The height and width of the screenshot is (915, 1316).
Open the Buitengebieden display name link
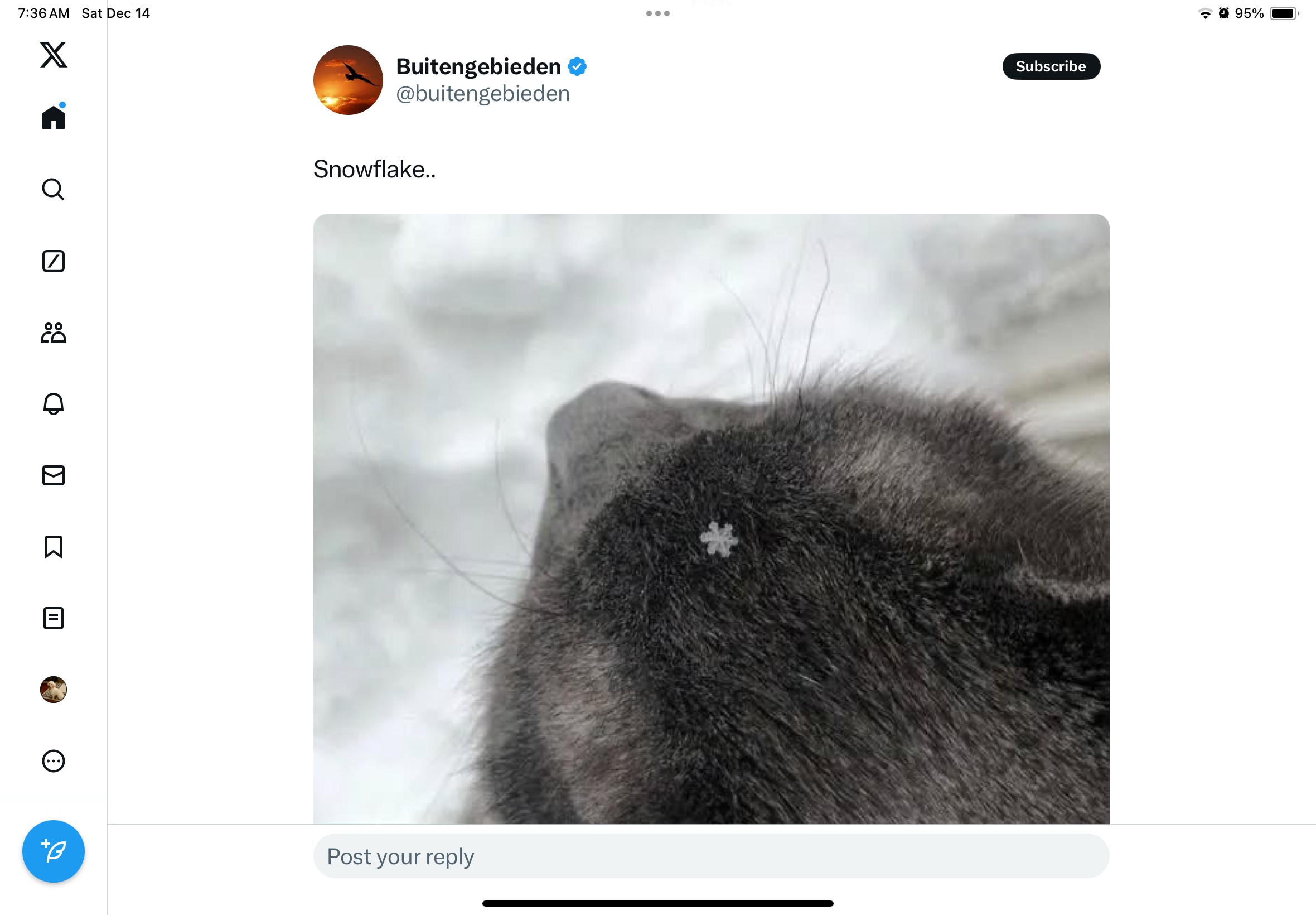click(478, 67)
